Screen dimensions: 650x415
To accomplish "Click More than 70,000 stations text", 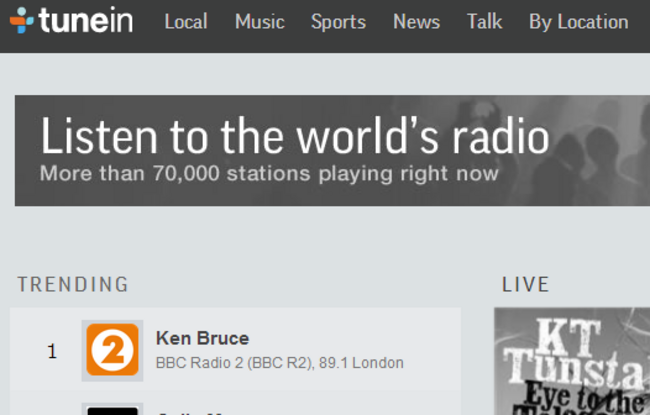I will pyautogui.click(x=269, y=173).
